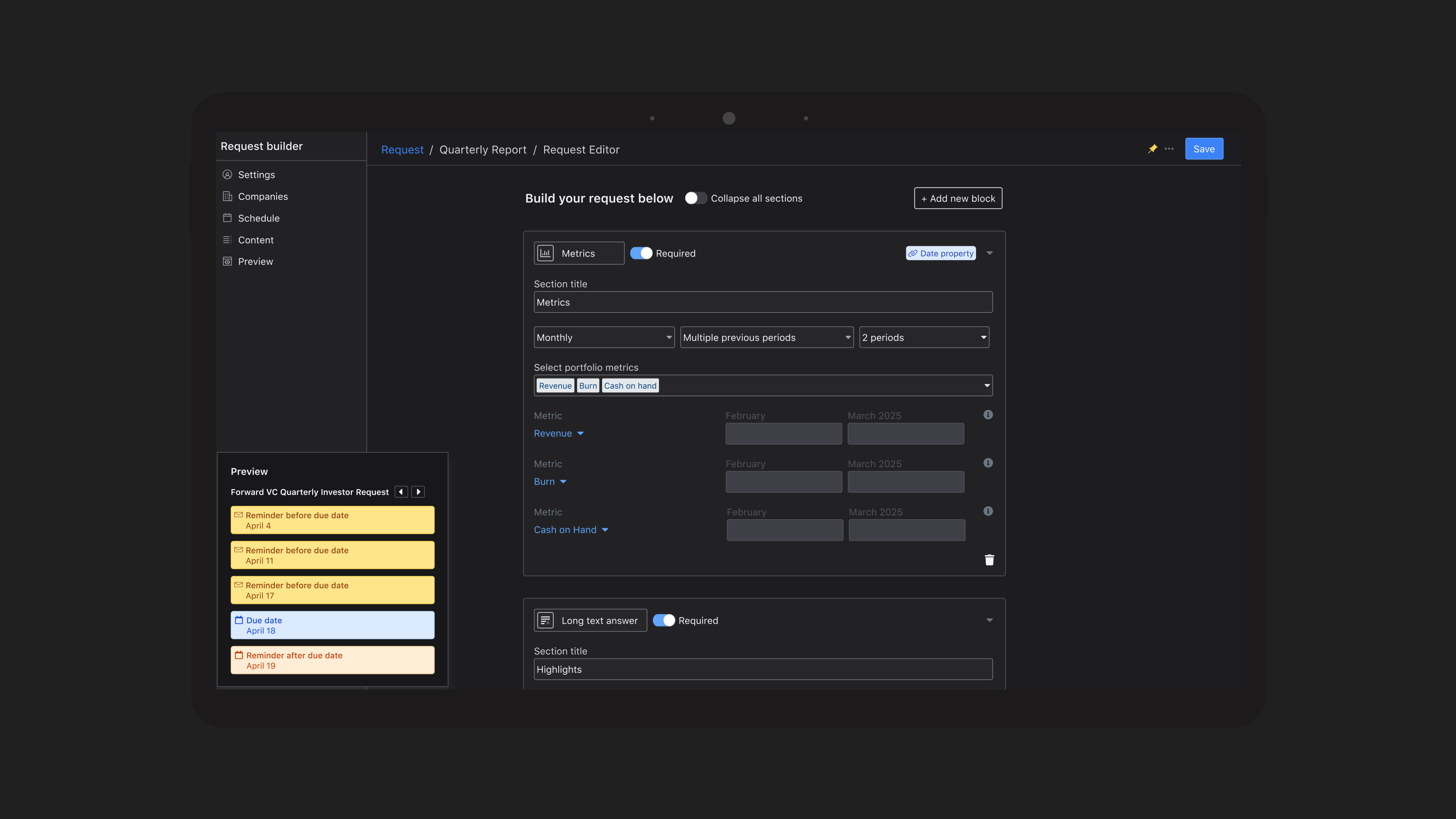
Task: Go to previous preview with left arrow
Action: point(401,492)
